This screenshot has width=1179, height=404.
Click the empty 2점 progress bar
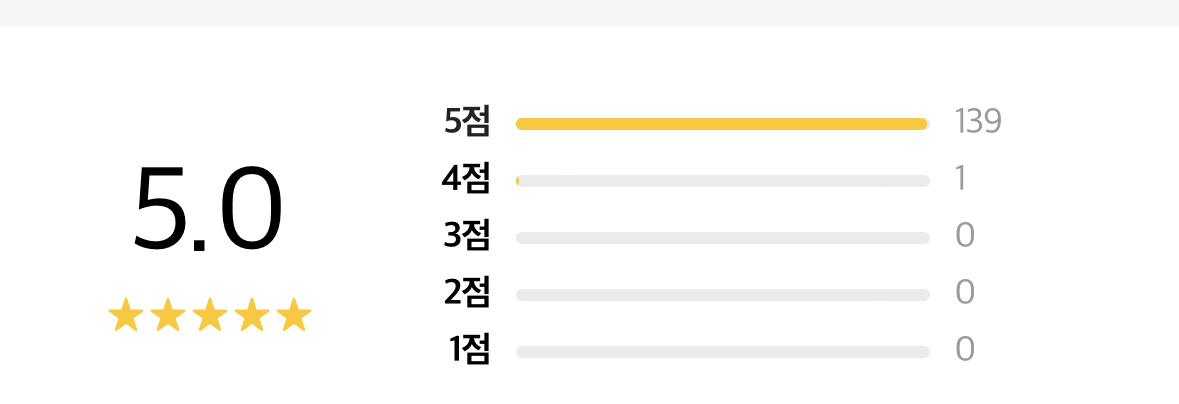[722, 295]
